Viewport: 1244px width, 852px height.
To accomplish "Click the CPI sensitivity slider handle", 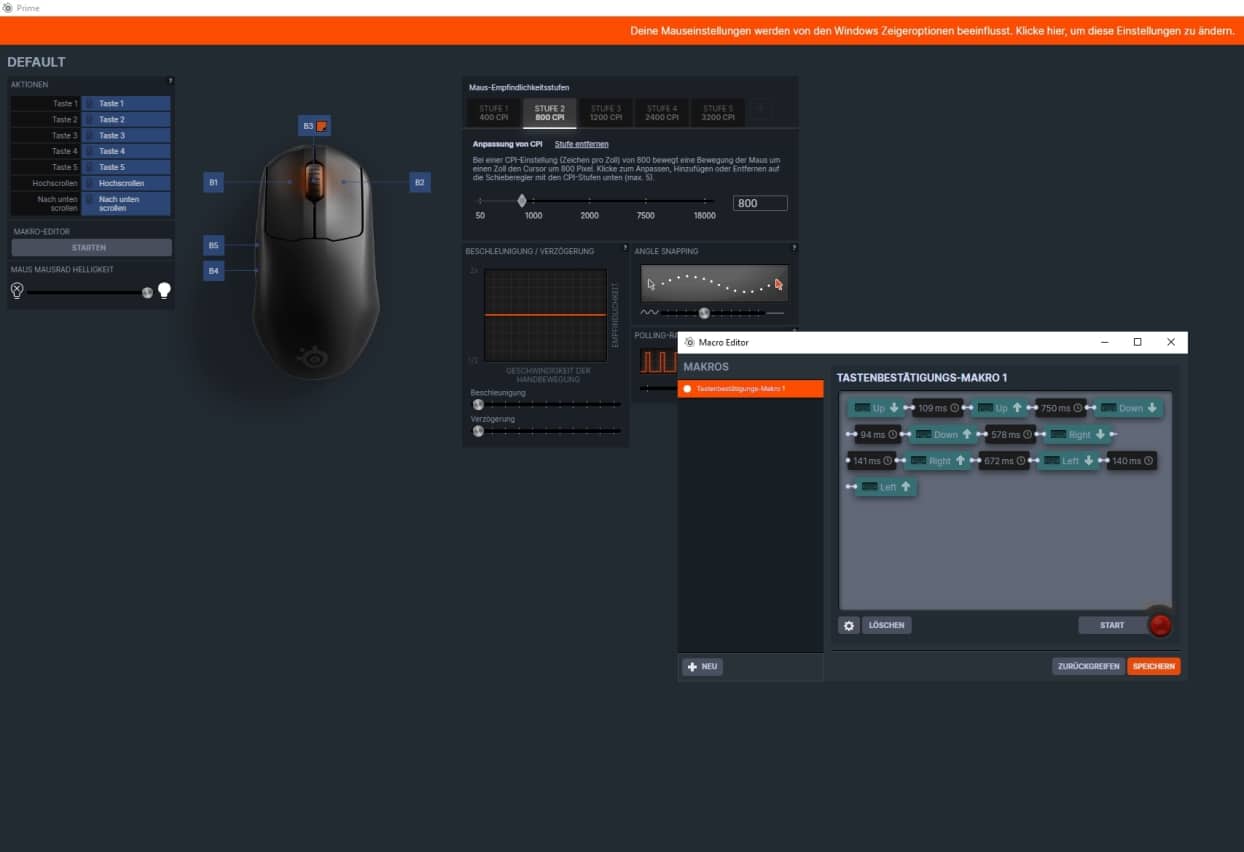I will [x=522, y=201].
